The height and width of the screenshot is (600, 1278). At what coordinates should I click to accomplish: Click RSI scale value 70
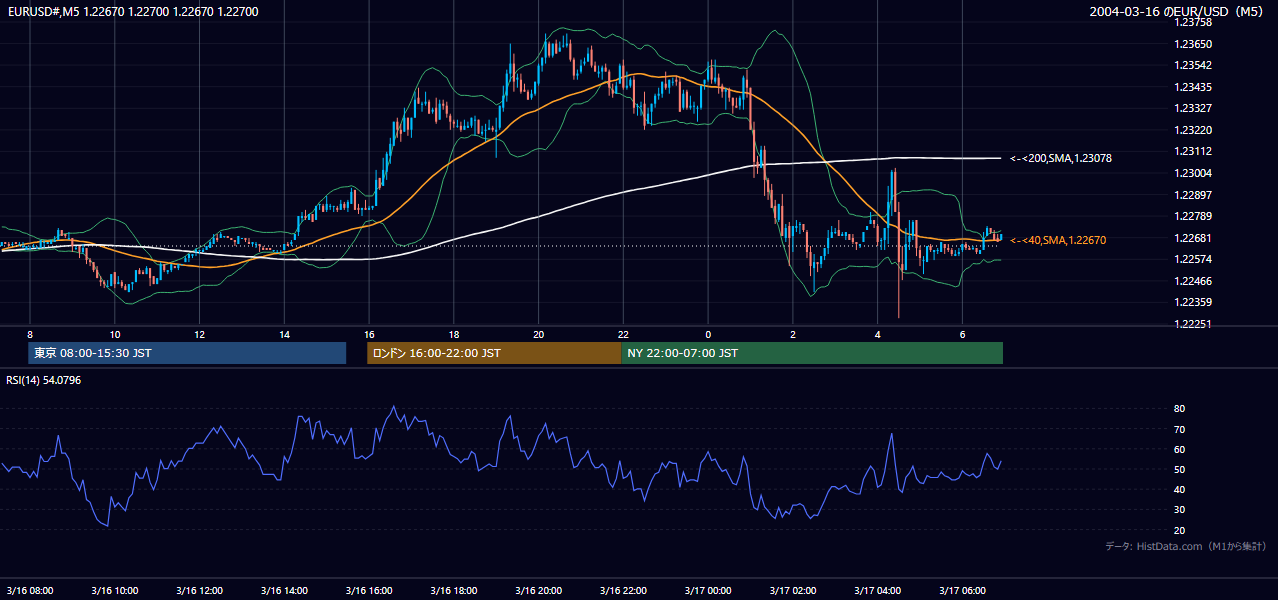[x=1180, y=429]
